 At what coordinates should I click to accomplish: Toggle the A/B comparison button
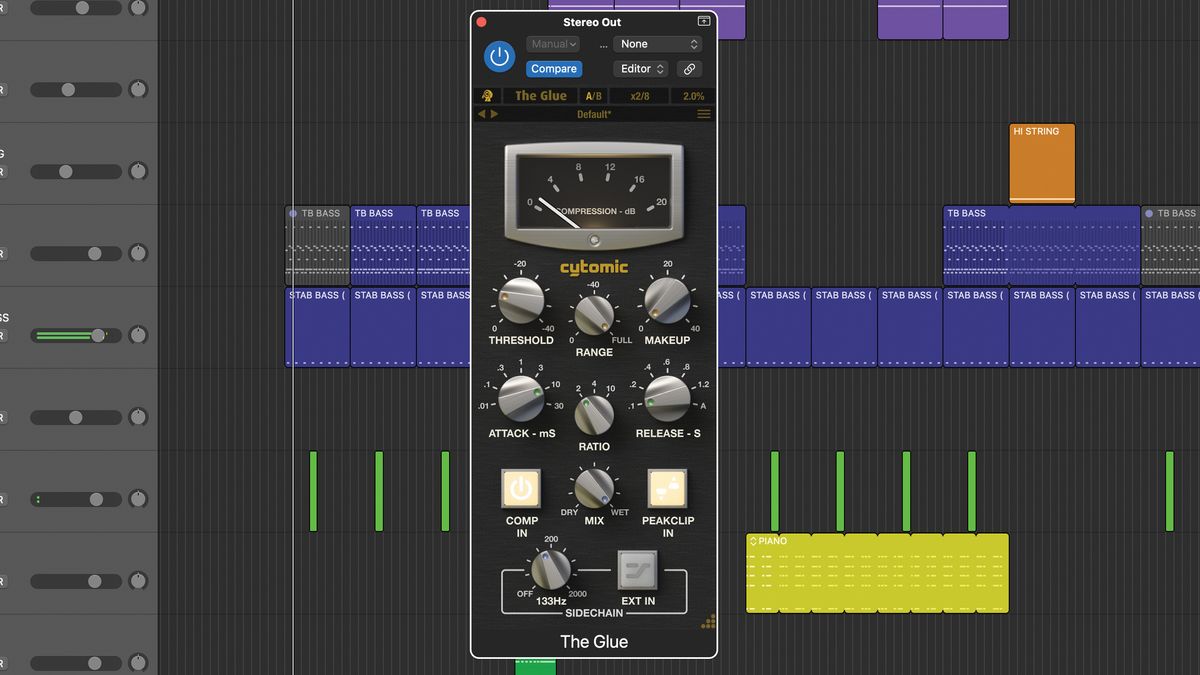[x=594, y=96]
